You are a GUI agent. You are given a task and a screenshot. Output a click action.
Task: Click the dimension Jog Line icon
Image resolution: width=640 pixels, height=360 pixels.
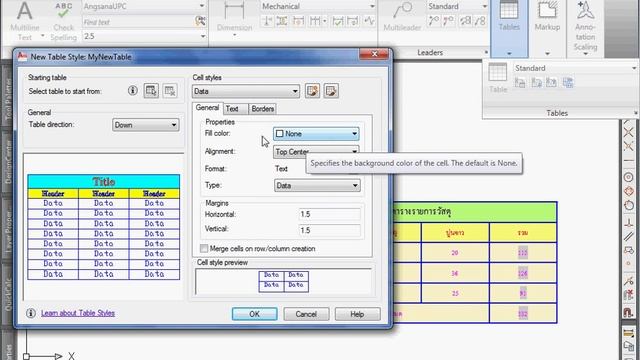coord(369,21)
